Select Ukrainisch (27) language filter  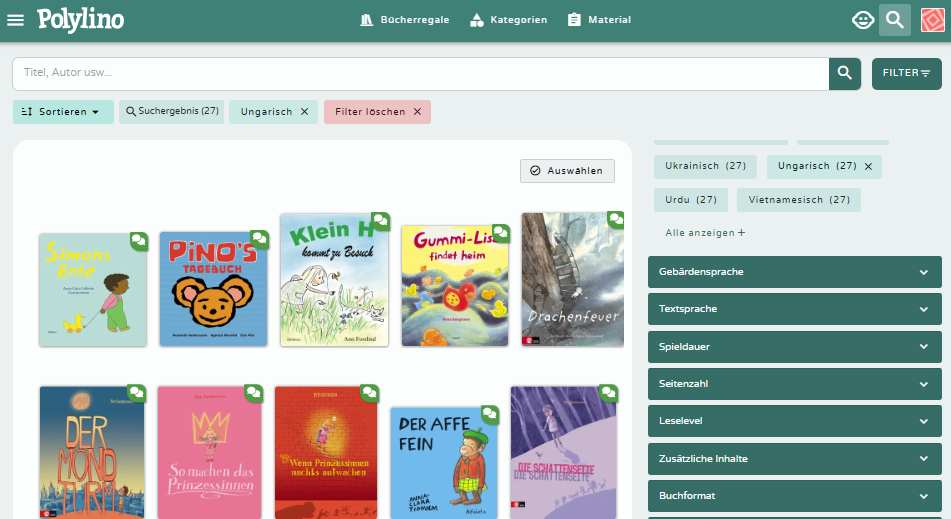click(x=705, y=166)
